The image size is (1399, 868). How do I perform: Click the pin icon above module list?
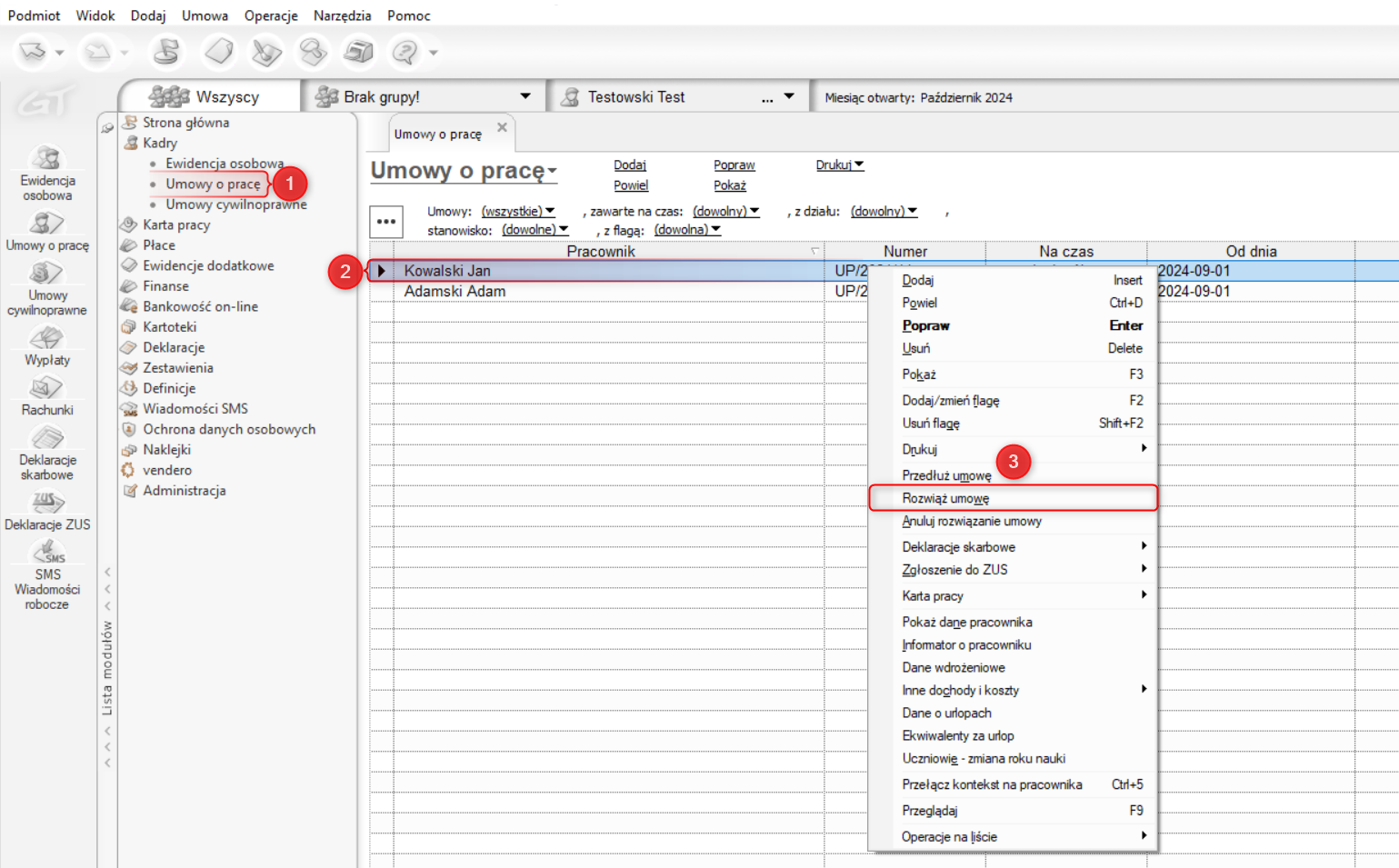(x=107, y=128)
